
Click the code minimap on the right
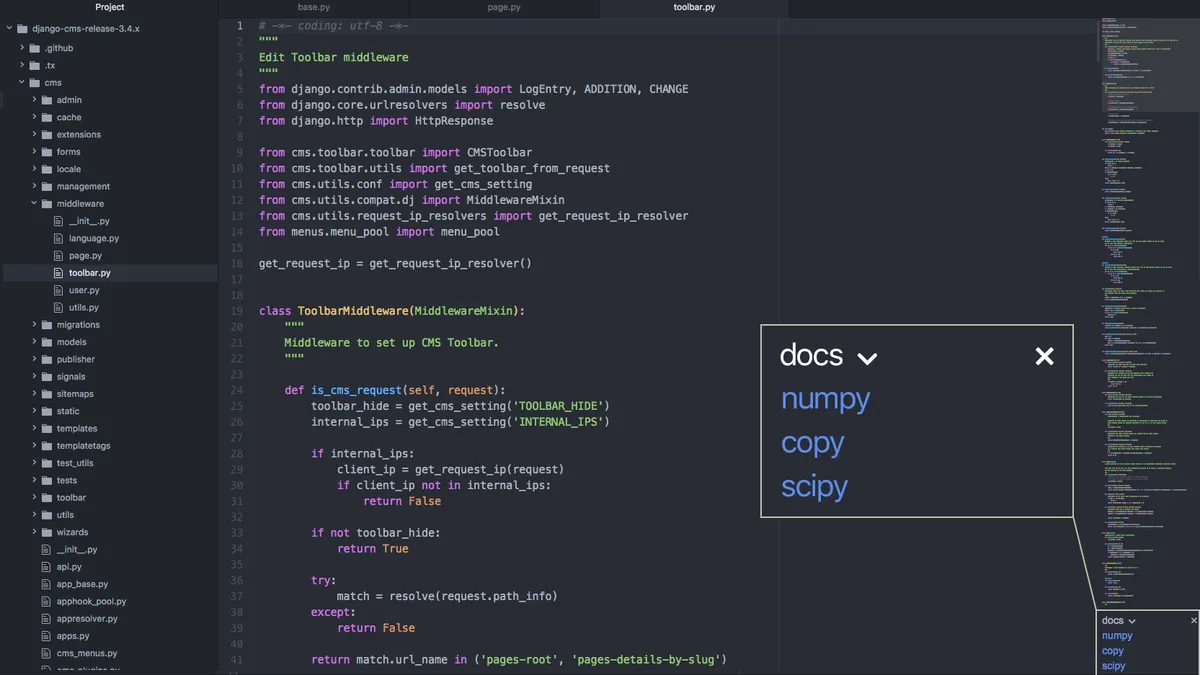click(1147, 310)
